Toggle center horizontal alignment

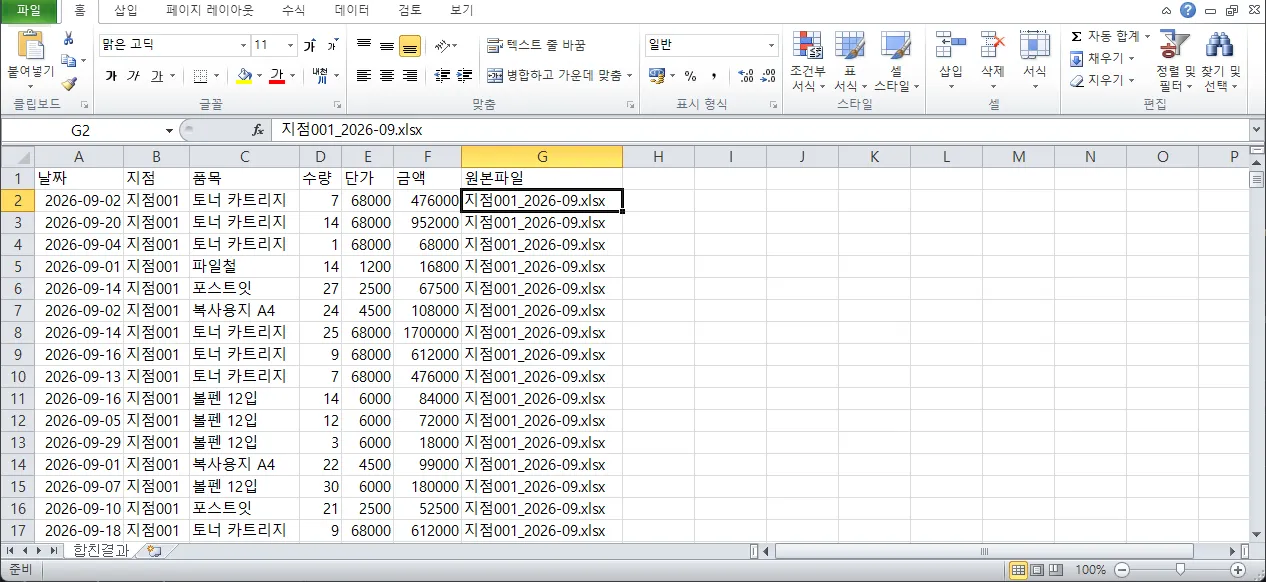point(387,76)
